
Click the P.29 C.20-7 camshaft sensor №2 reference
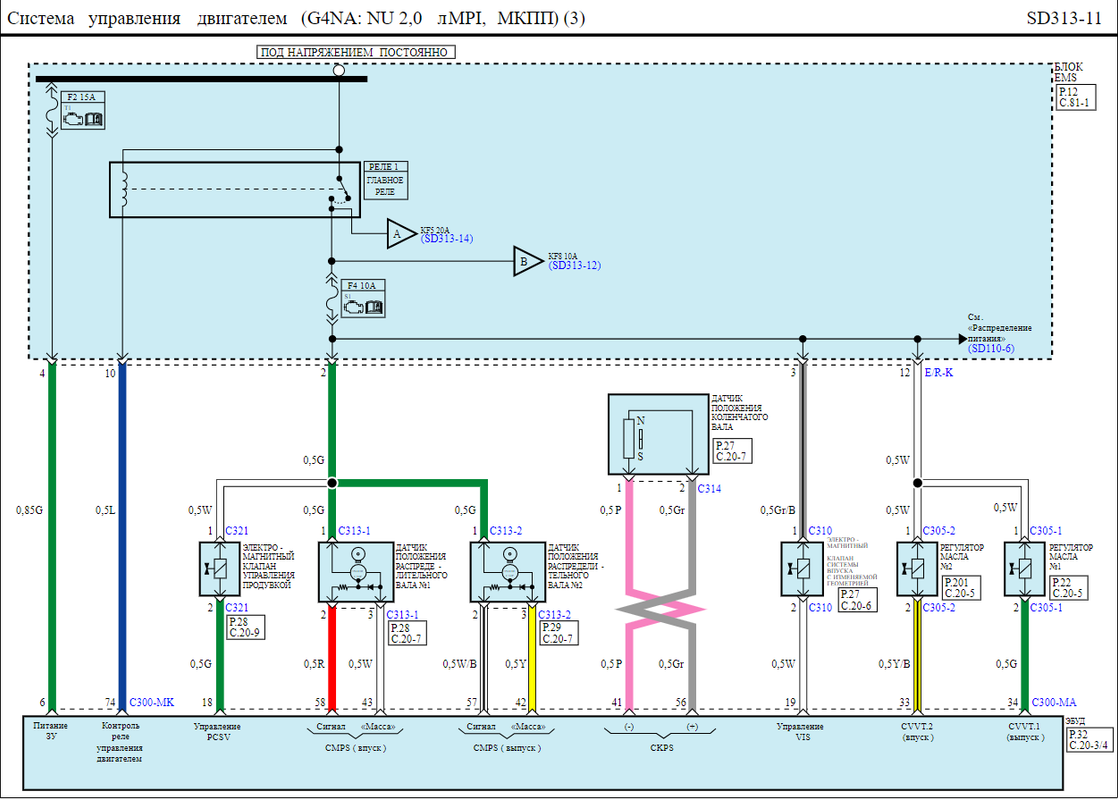click(559, 633)
